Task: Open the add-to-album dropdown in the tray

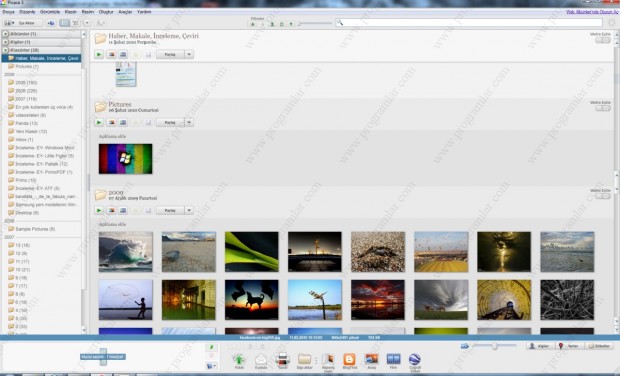Action: click(x=212, y=366)
